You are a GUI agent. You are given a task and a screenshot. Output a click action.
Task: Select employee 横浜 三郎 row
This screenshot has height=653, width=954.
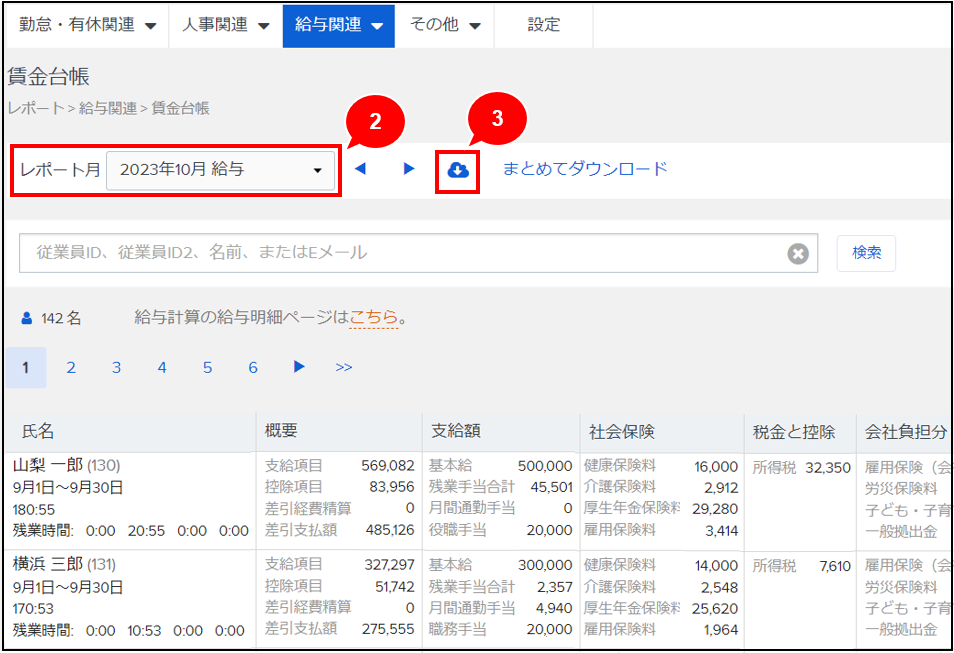[x=48, y=565]
